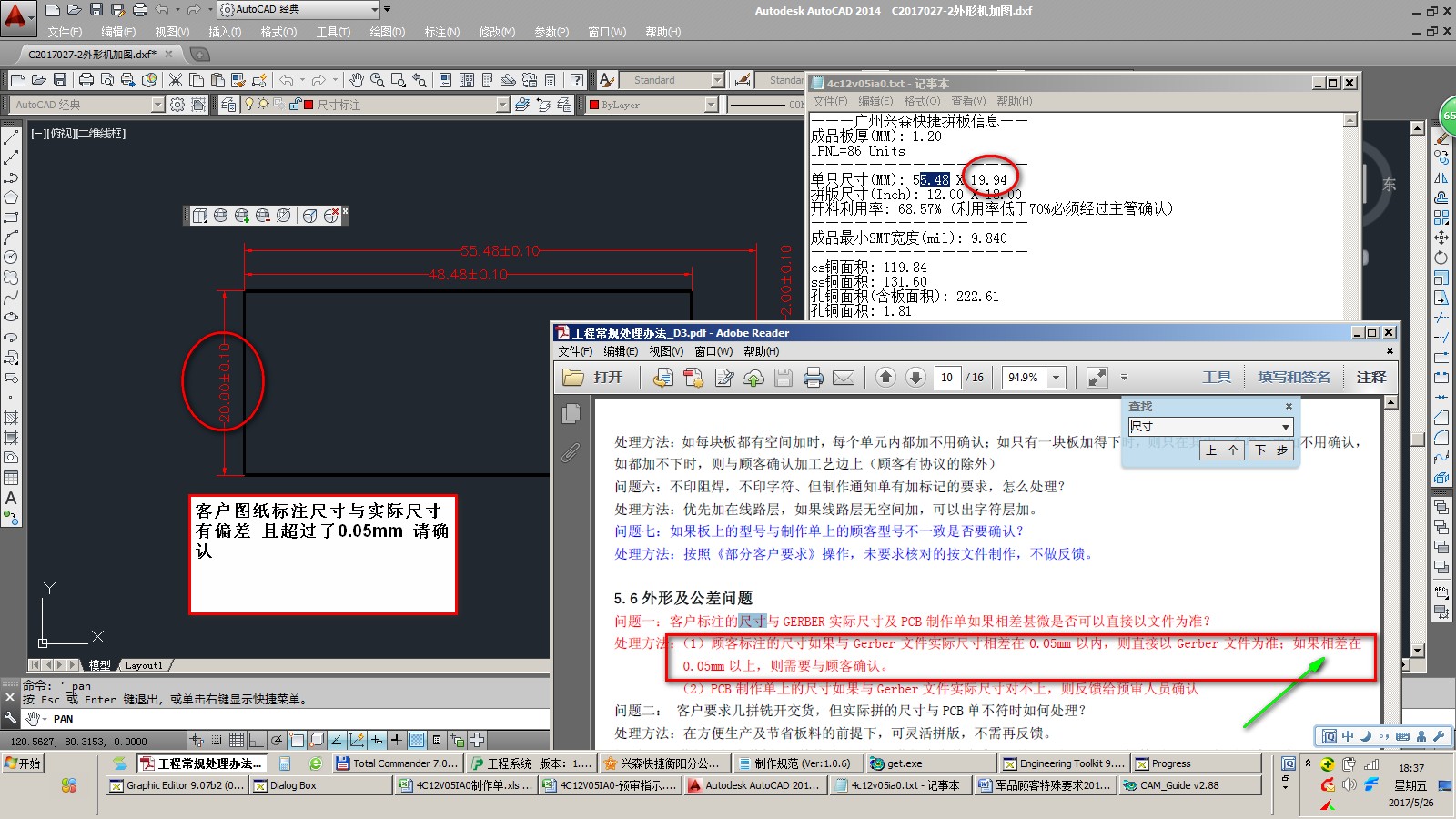Viewport: 1456px width, 819px height.
Task: Click the print icon in Adobe Reader toolbar
Action: (x=814, y=377)
